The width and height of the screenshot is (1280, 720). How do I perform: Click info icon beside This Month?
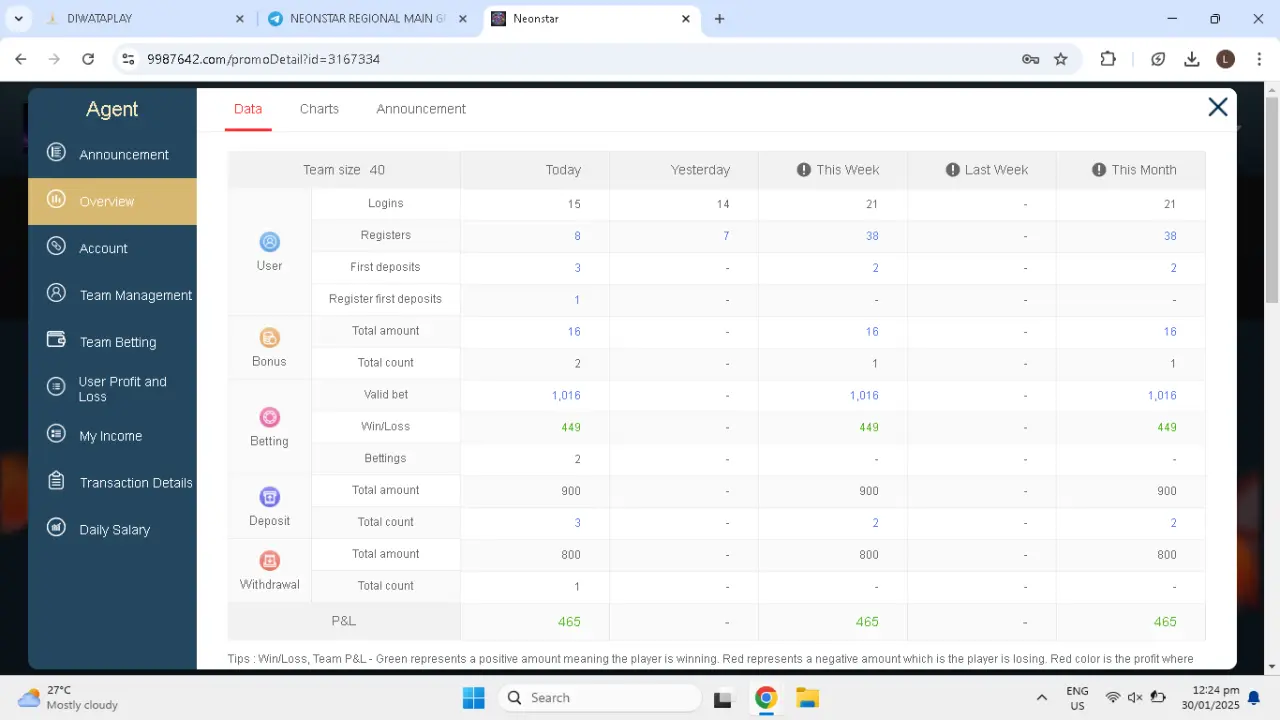[x=1099, y=170]
